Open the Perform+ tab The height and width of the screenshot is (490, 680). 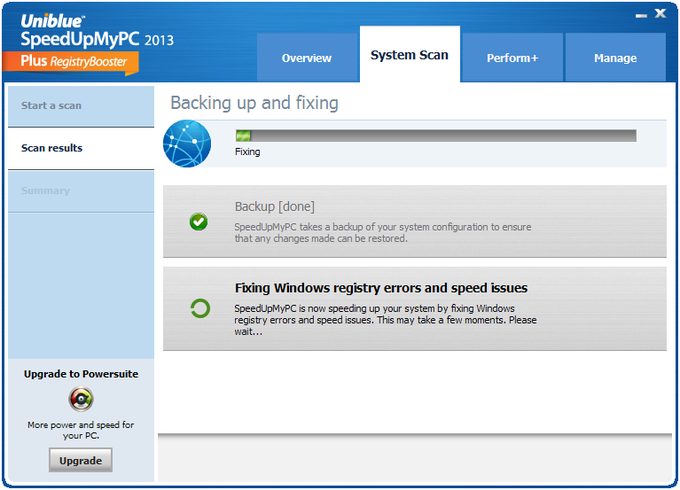(512, 58)
